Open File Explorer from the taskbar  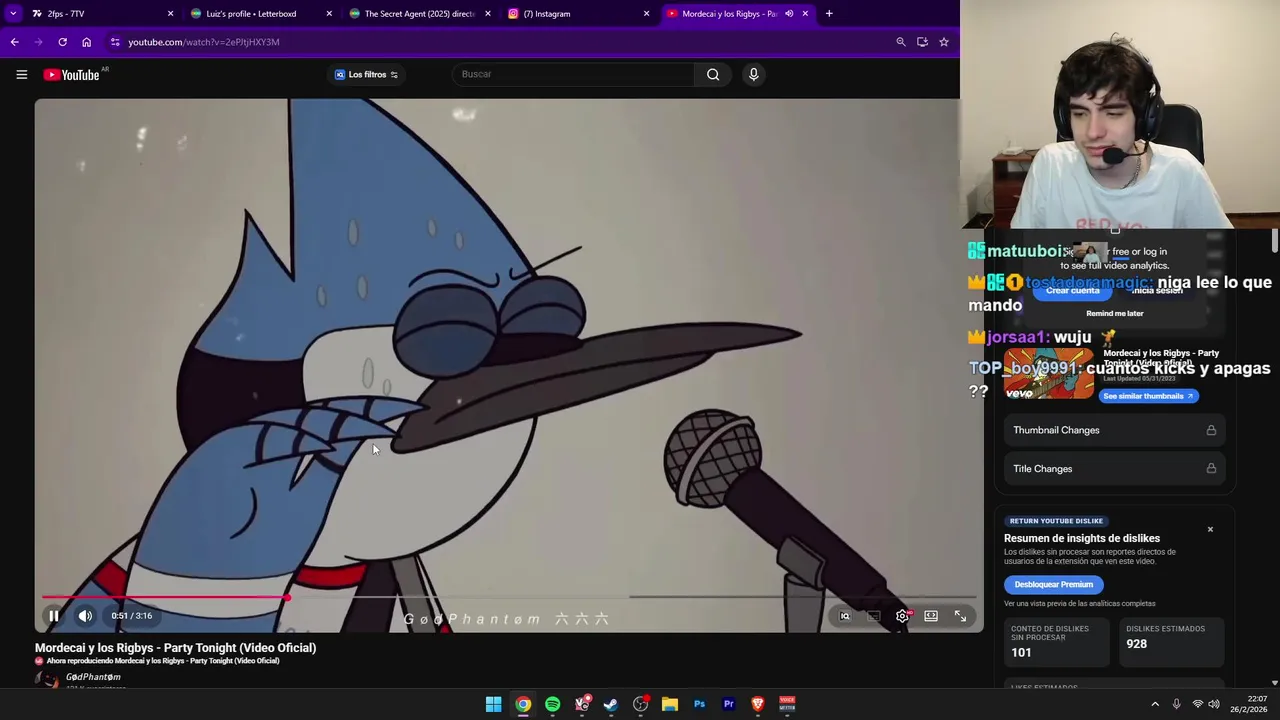[x=670, y=704]
